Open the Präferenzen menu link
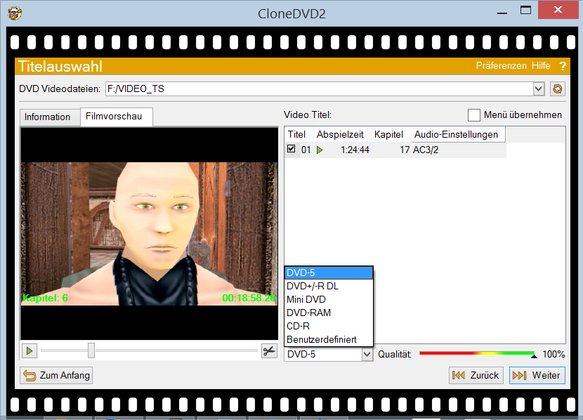 (501, 66)
